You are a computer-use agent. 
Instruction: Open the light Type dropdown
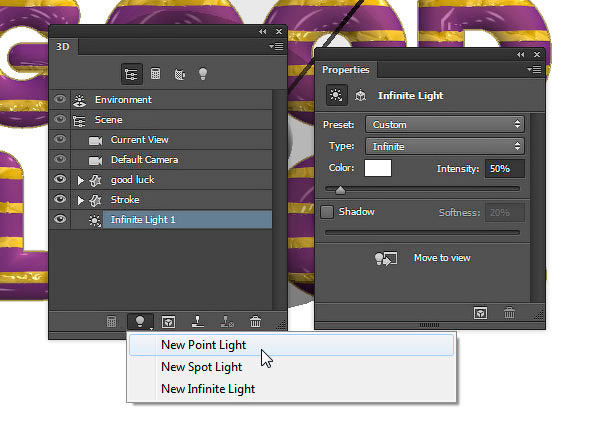pyautogui.click(x=445, y=146)
